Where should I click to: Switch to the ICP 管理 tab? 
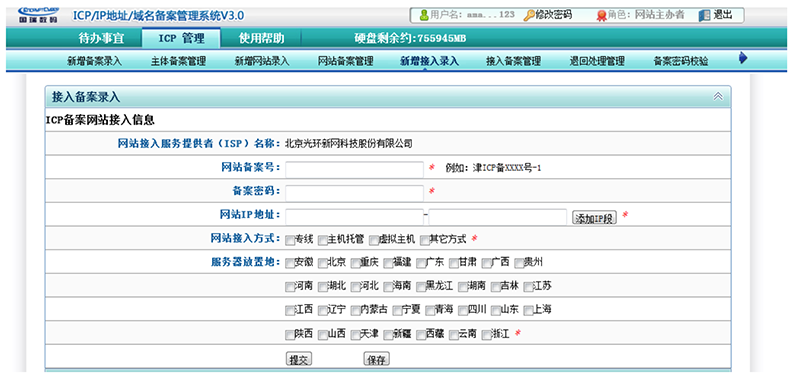(x=181, y=38)
